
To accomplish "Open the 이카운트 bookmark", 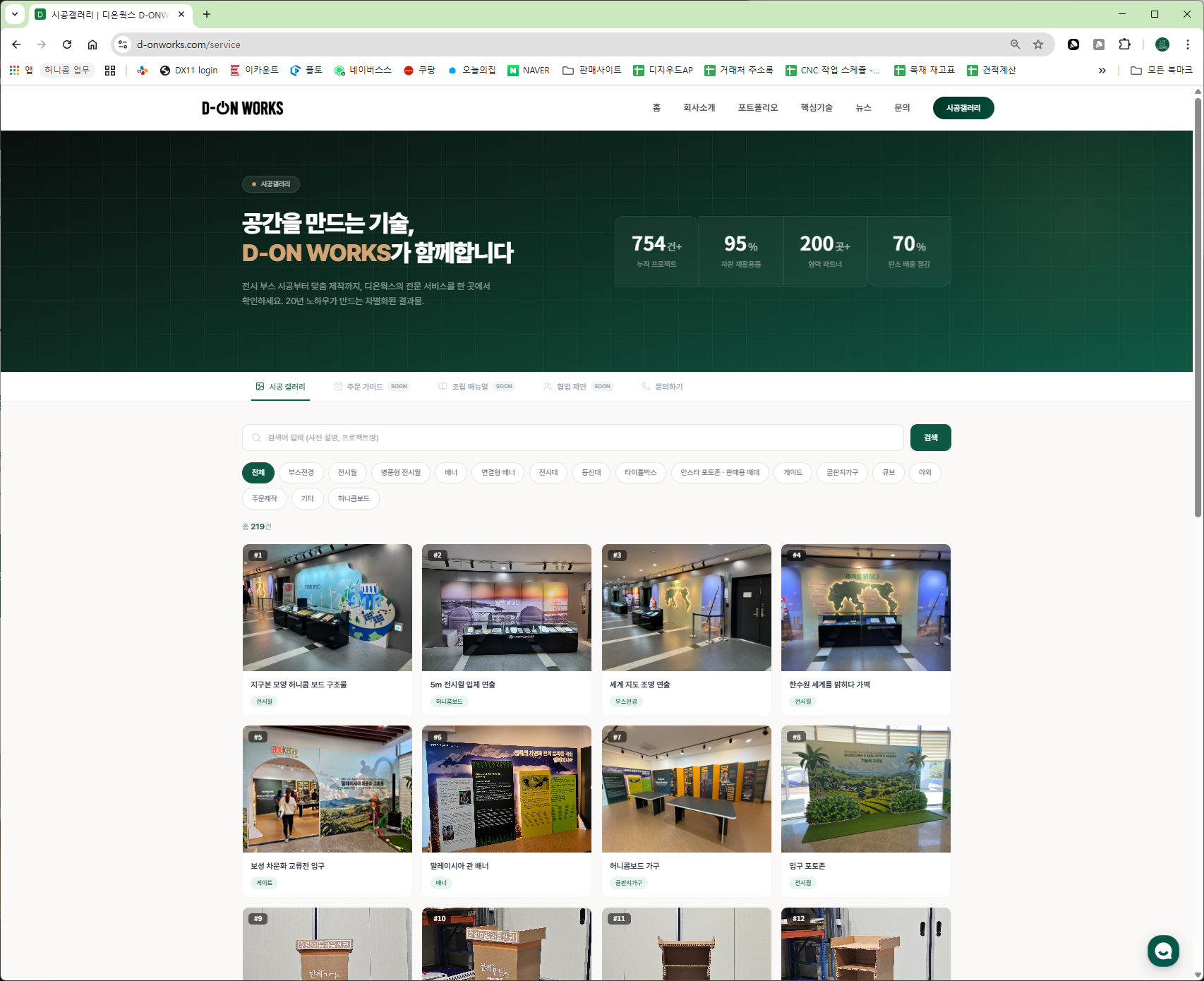I will 254,71.
